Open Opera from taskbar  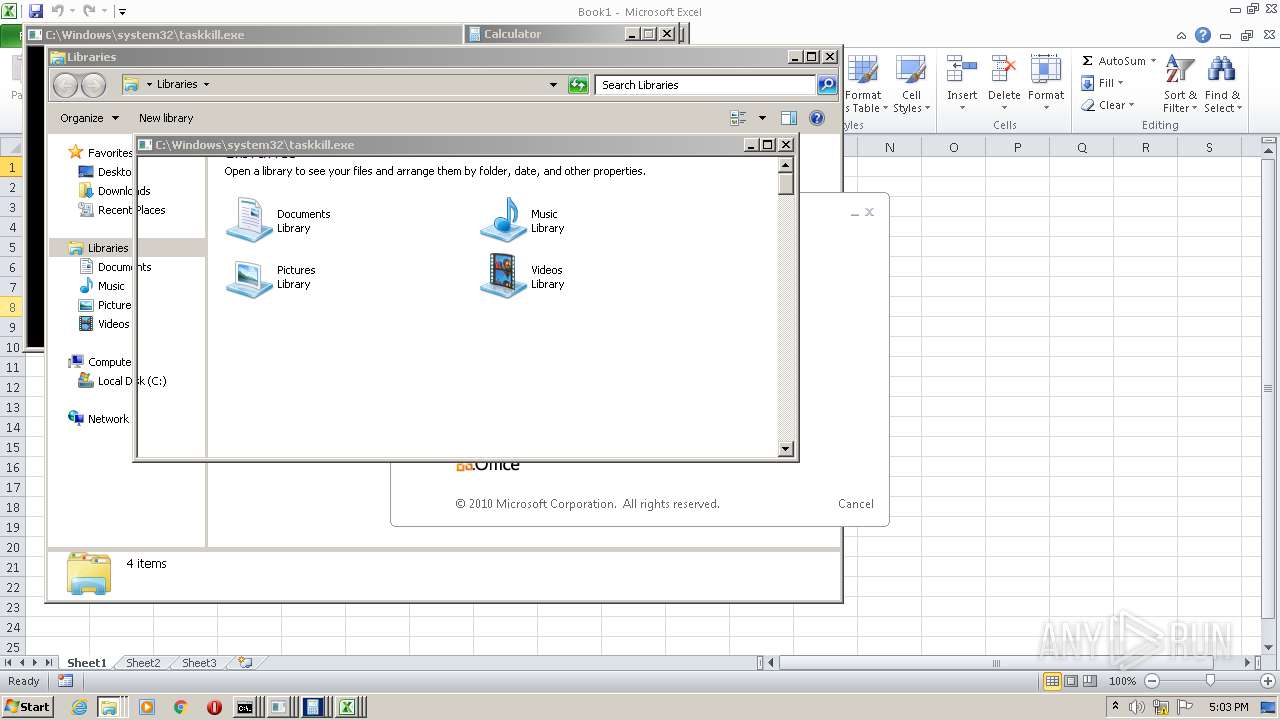click(214, 707)
